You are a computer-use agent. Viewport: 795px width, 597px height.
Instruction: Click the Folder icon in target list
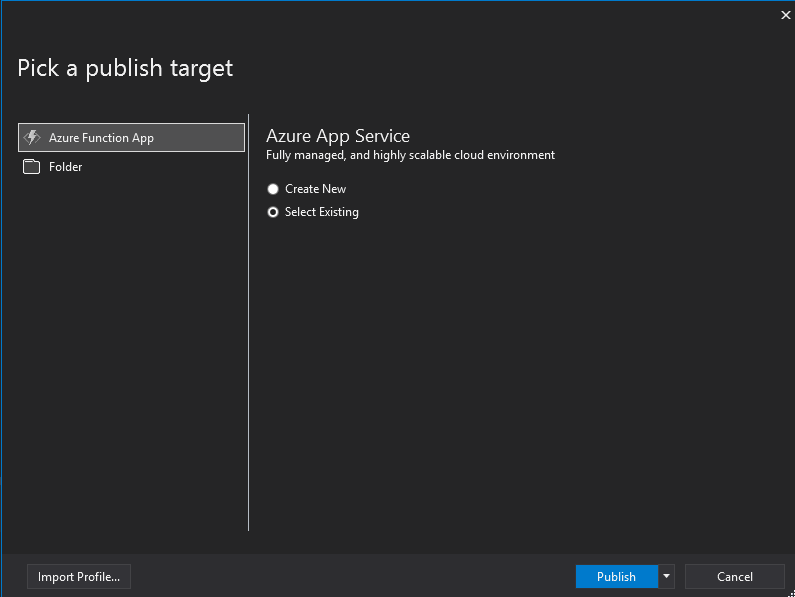point(31,167)
